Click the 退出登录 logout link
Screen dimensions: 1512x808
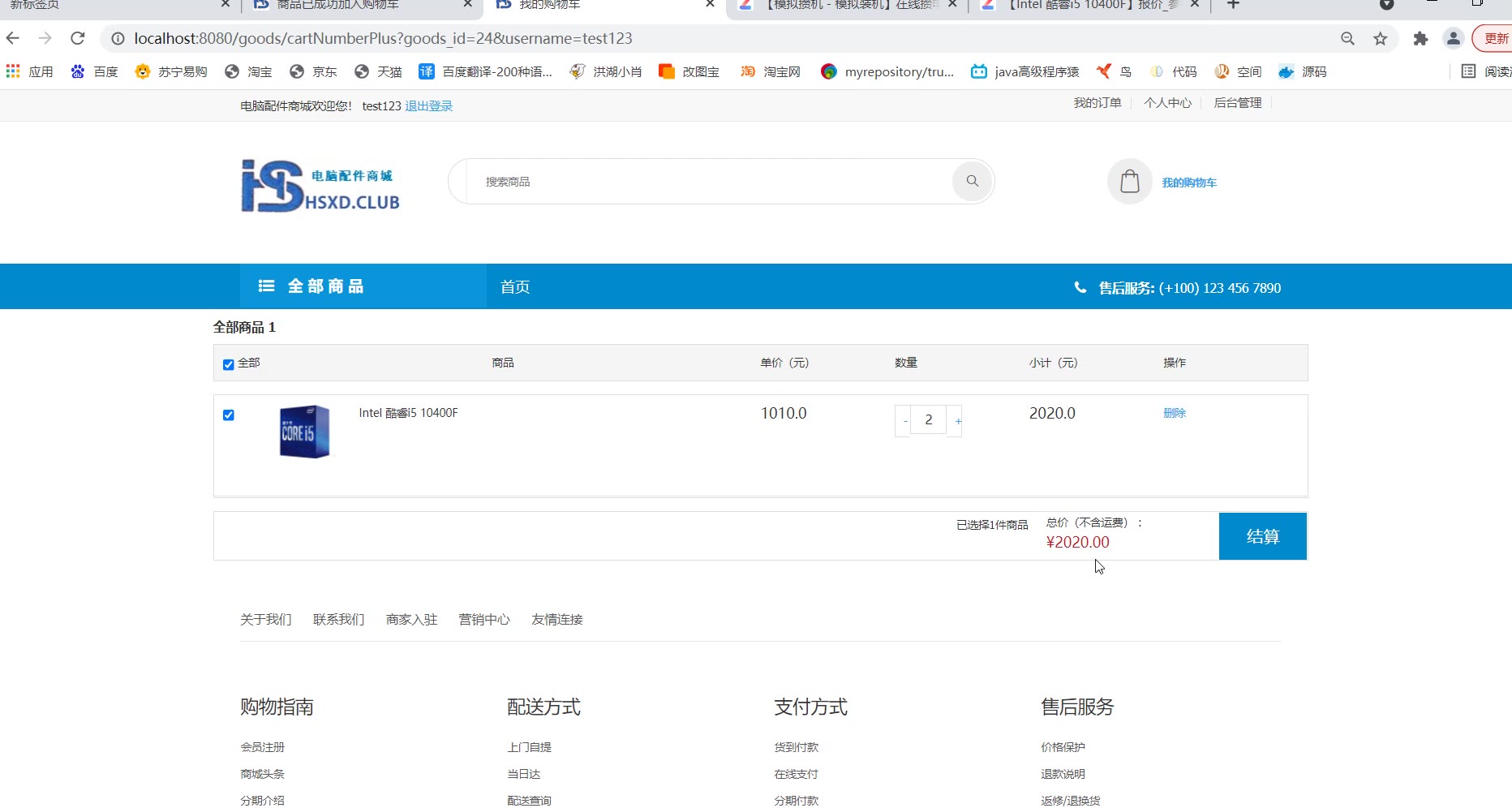pyautogui.click(x=429, y=106)
